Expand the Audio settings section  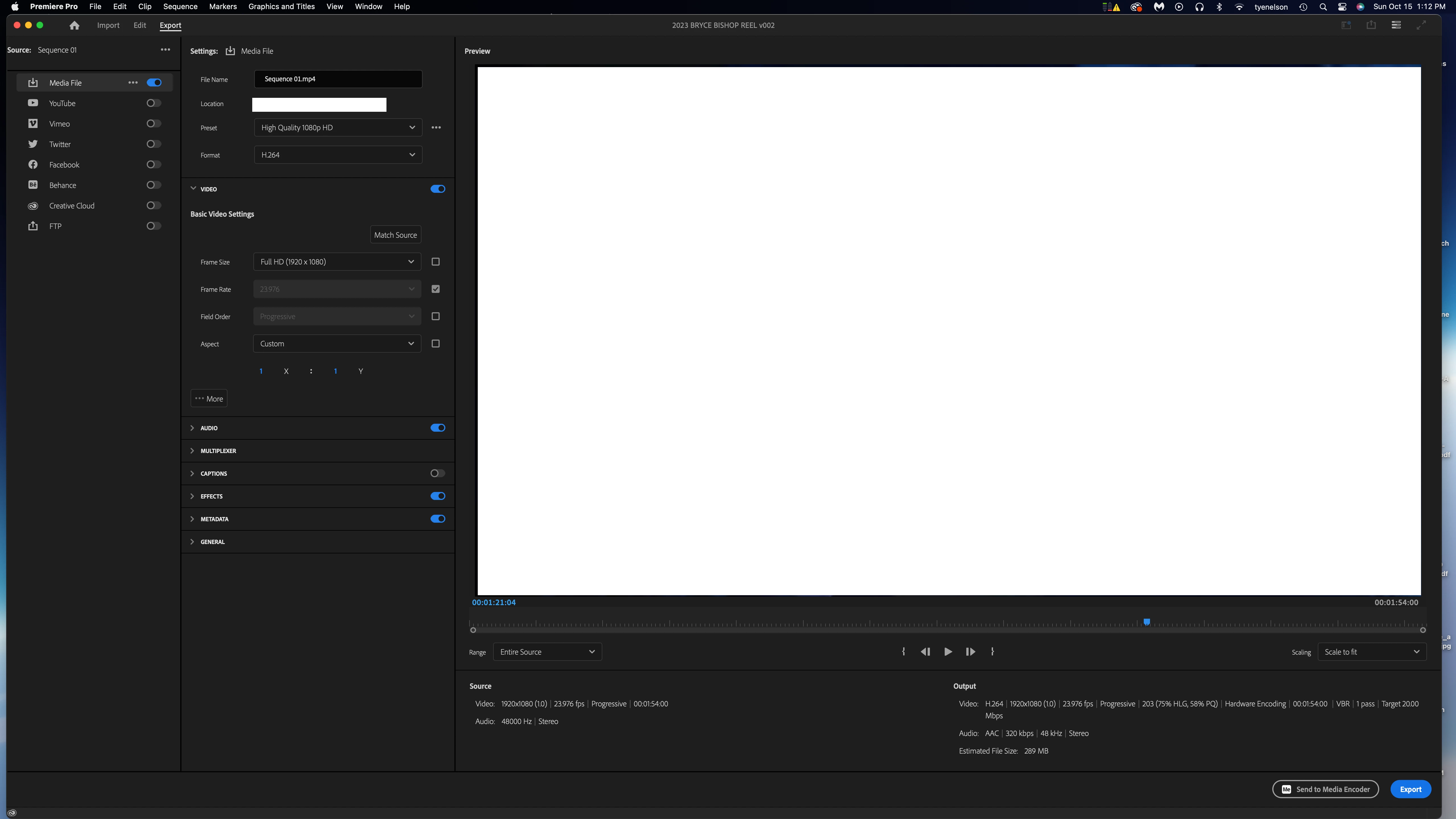[192, 428]
